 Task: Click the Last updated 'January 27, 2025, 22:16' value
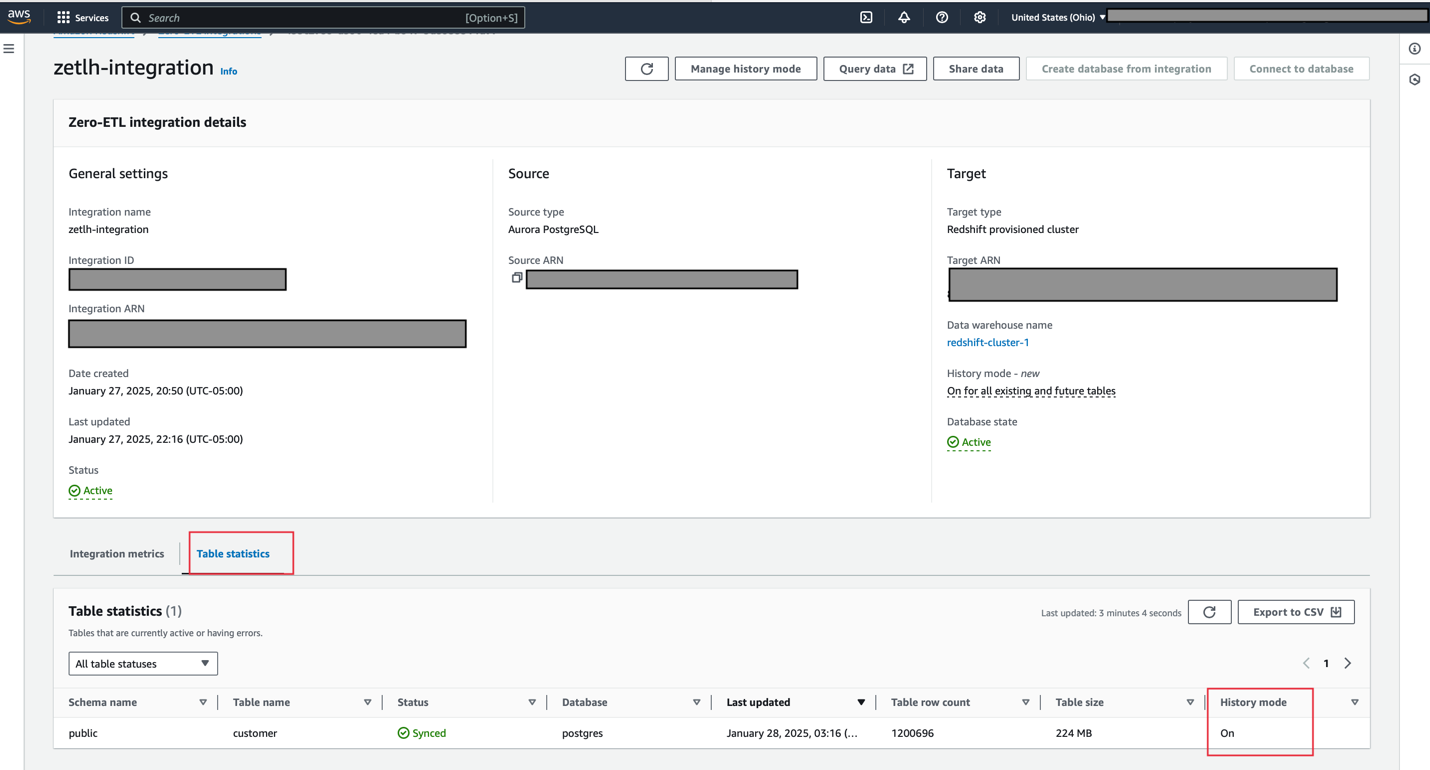[x=156, y=439]
